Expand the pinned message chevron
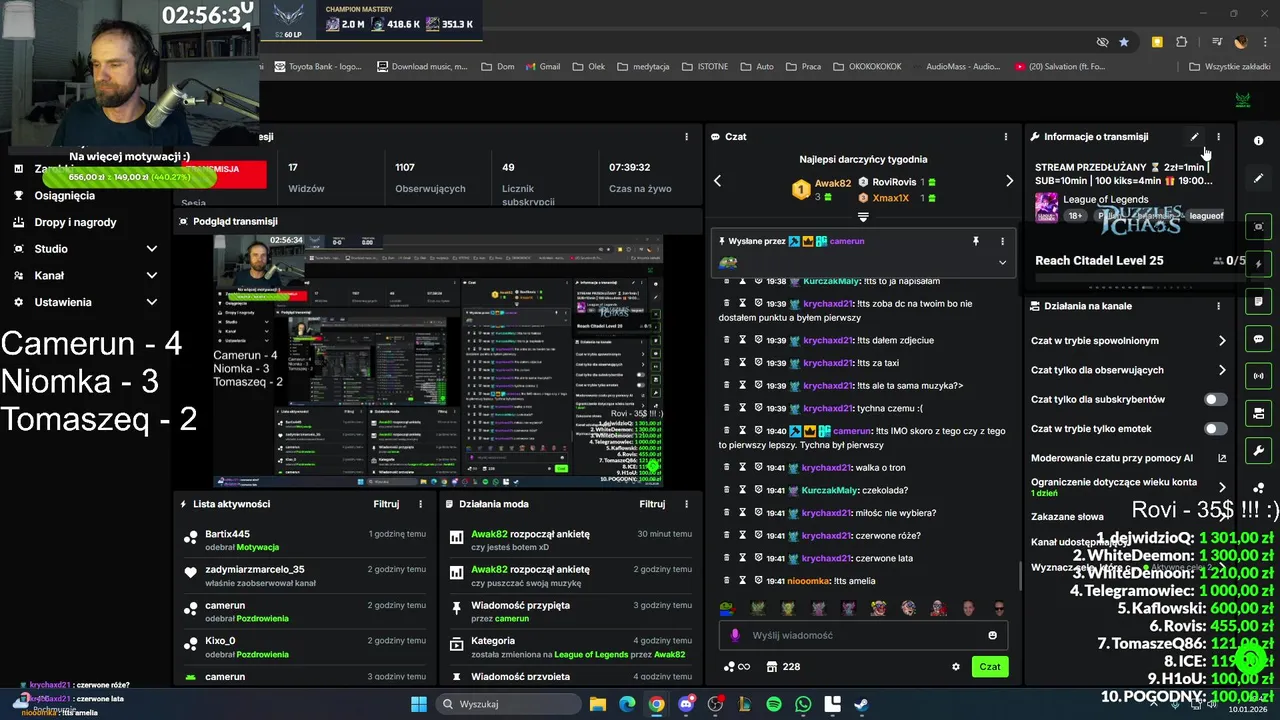 coord(1002,263)
